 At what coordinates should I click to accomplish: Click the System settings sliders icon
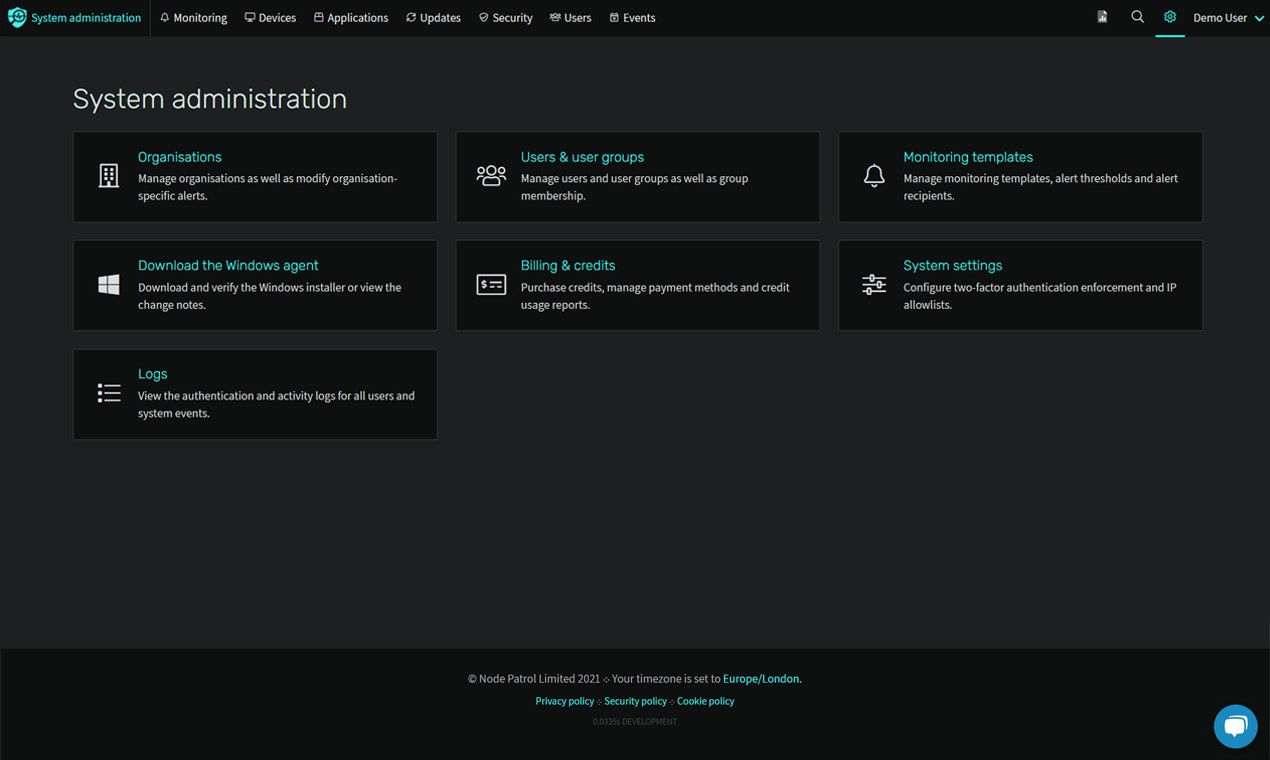873,283
